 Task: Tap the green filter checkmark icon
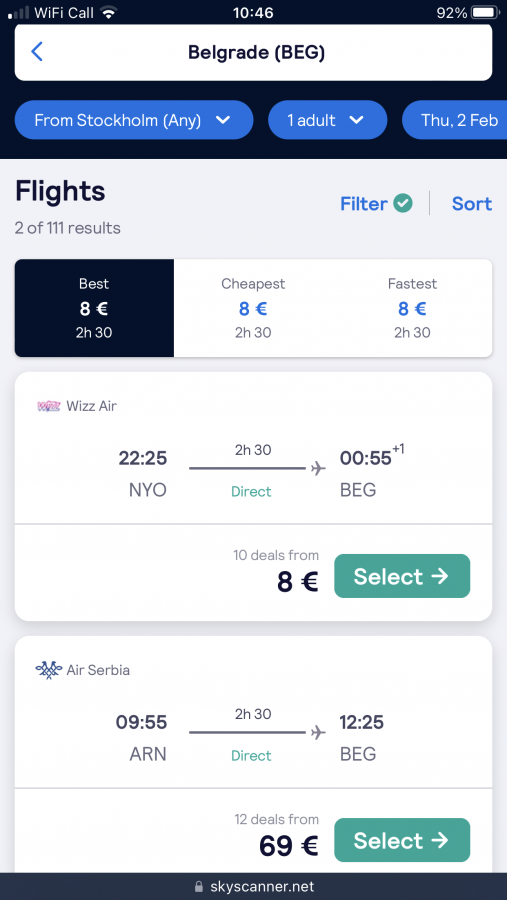tap(403, 203)
